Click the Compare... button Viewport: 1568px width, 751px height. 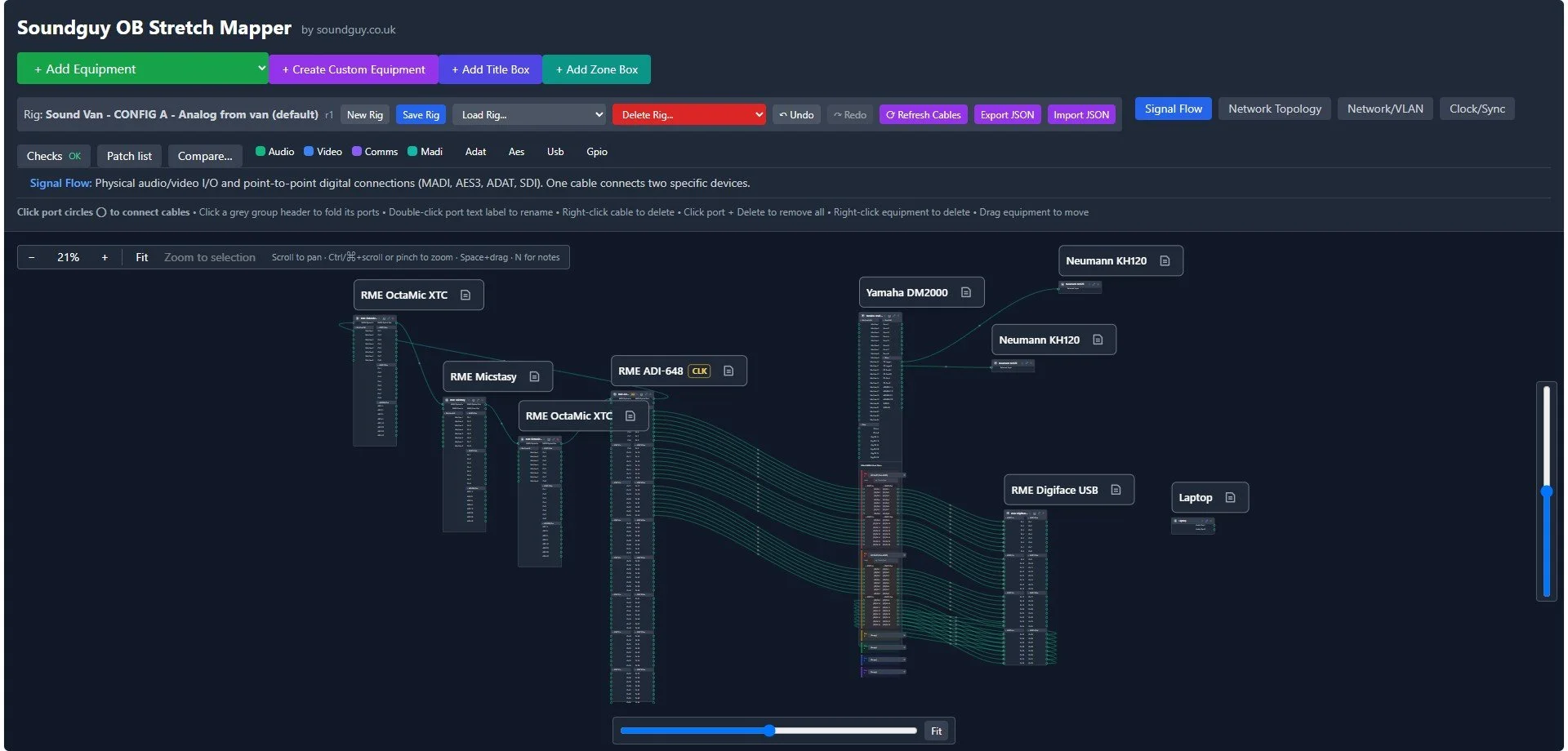pyautogui.click(x=205, y=156)
